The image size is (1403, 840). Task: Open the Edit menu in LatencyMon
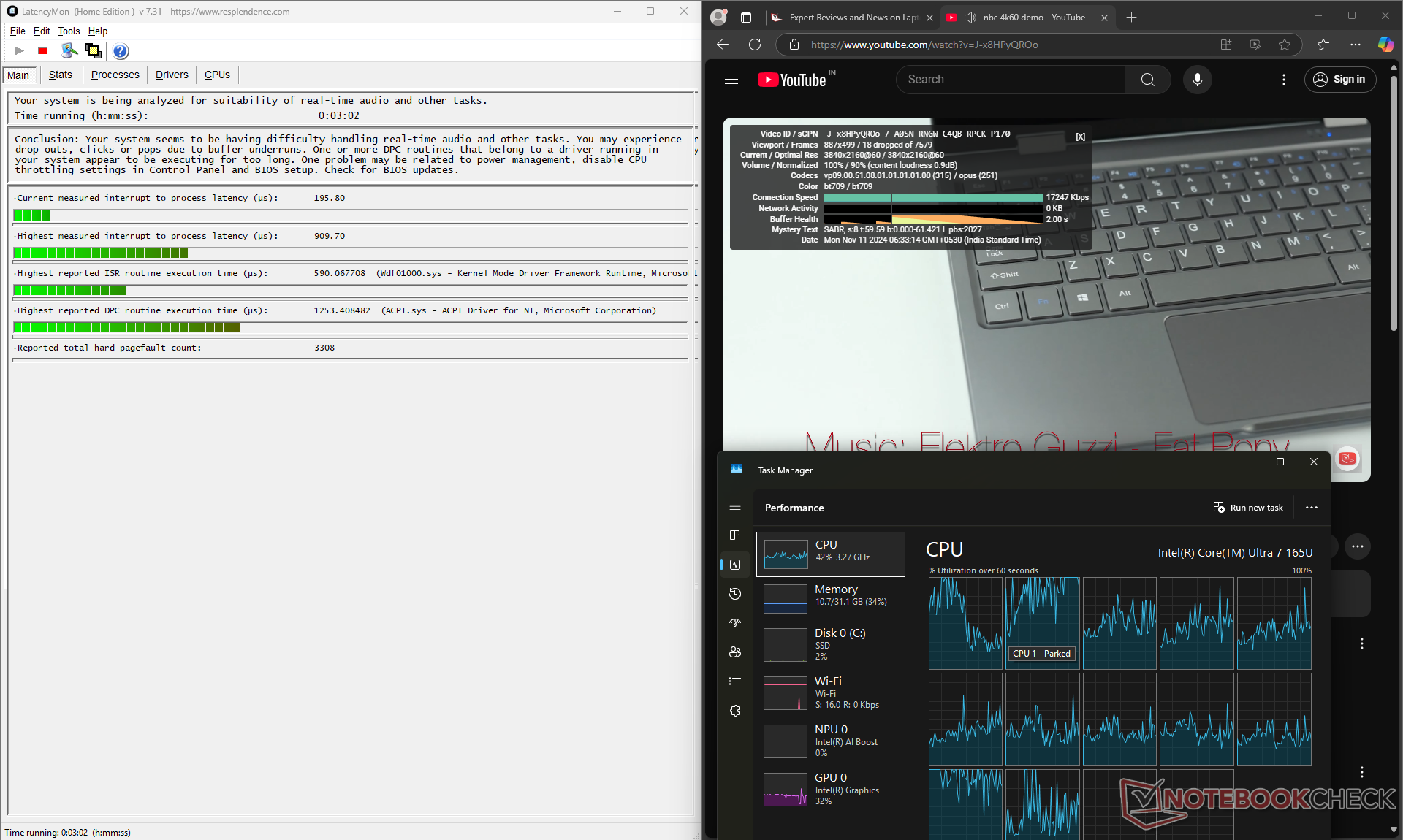tap(42, 31)
